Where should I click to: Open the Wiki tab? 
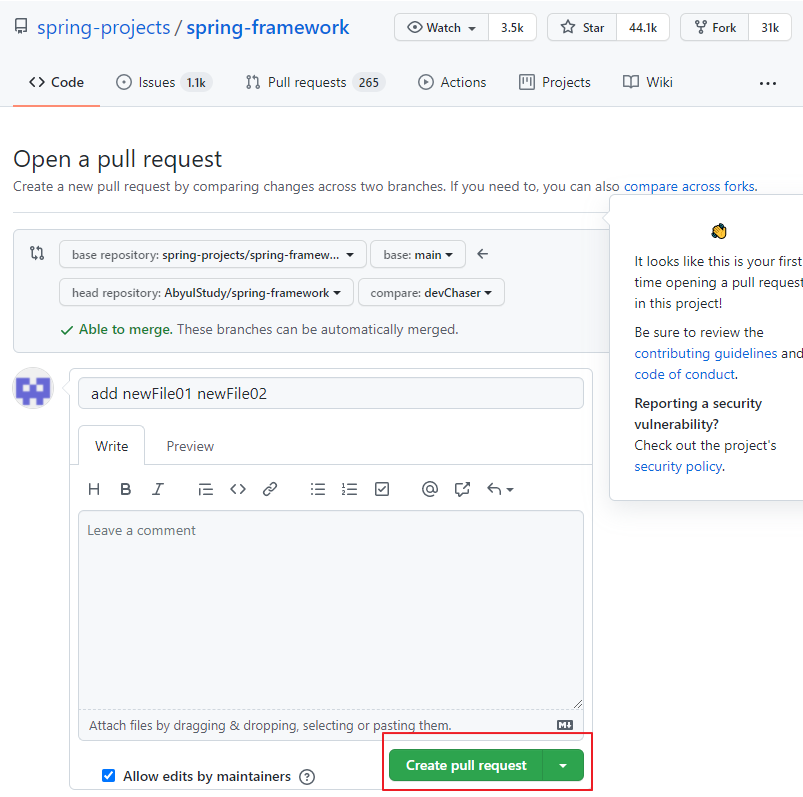coord(648,82)
